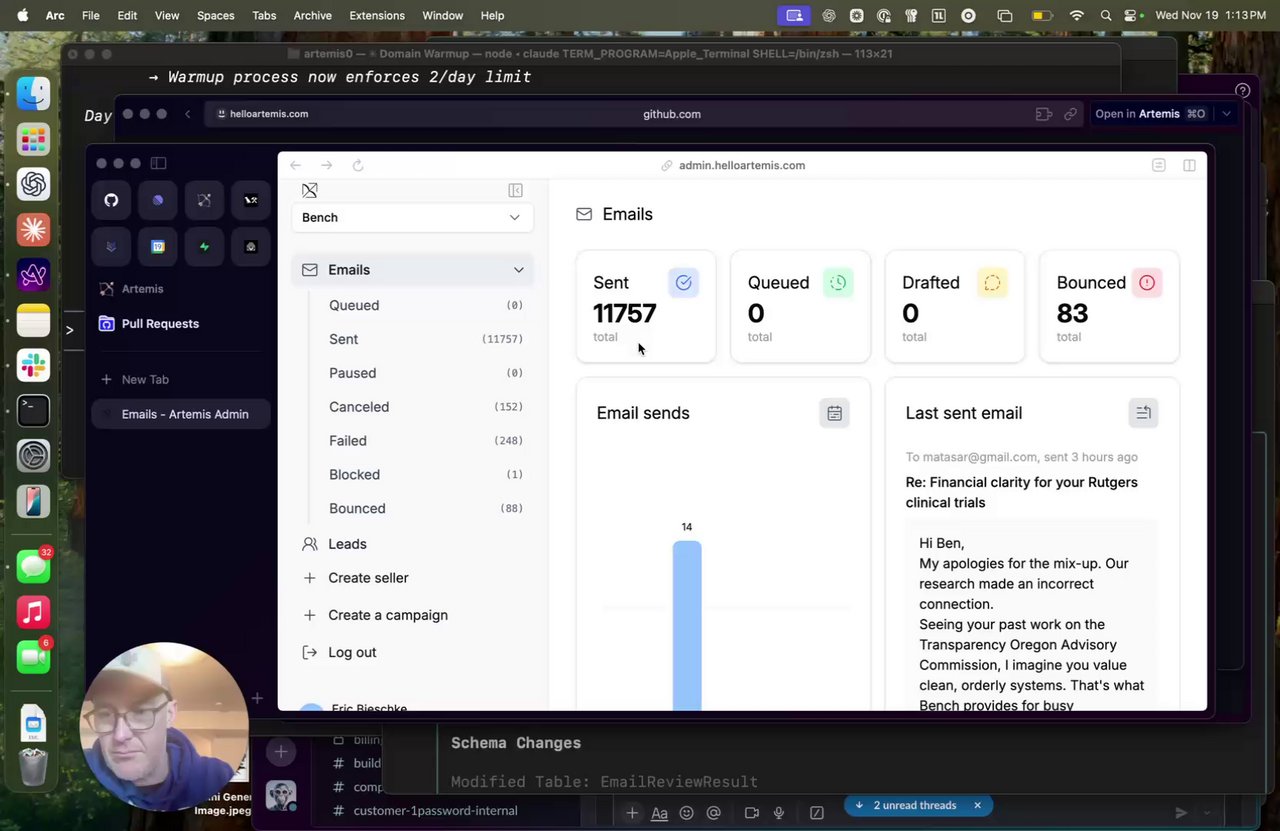Open the Archive menu
This screenshot has width=1280, height=831.
coord(312,15)
